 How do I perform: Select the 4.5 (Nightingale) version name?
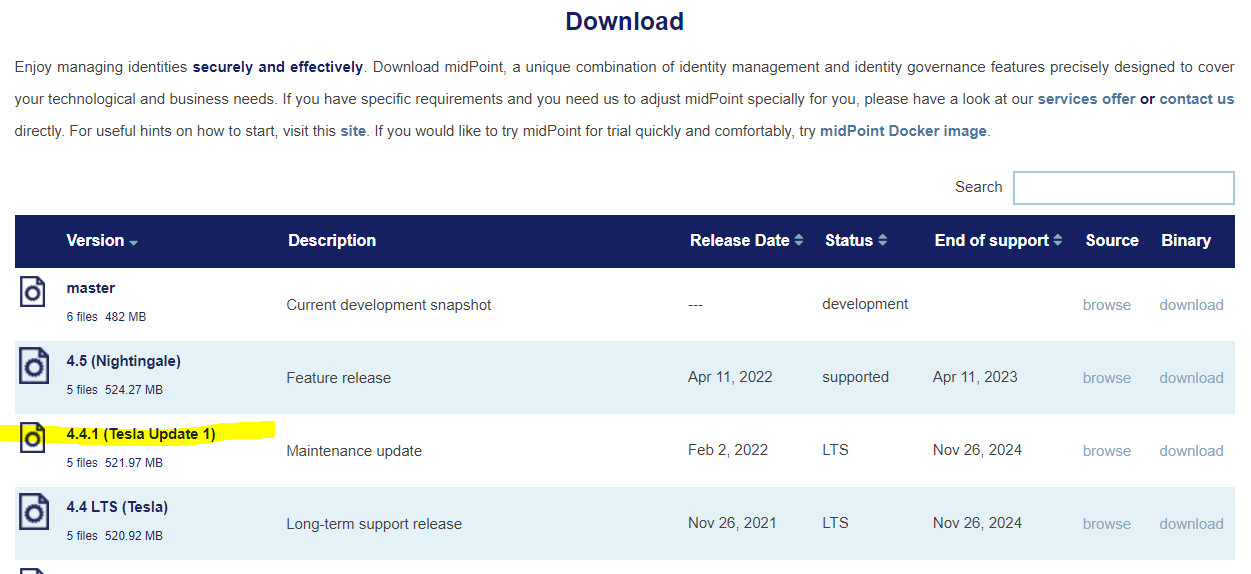tap(124, 361)
